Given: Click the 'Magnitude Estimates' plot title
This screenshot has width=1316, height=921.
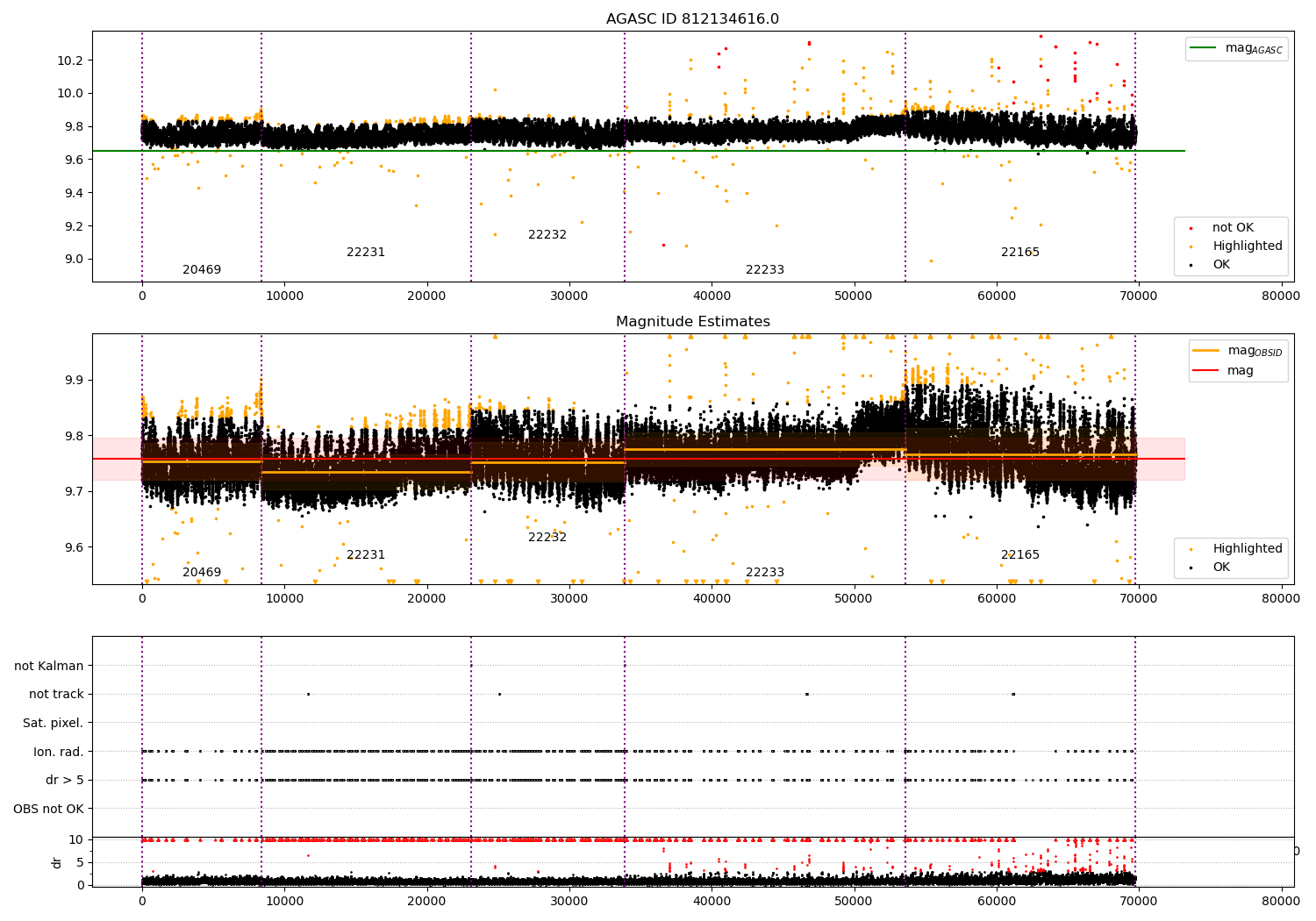Looking at the screenshot, I should tap(692, 322).
